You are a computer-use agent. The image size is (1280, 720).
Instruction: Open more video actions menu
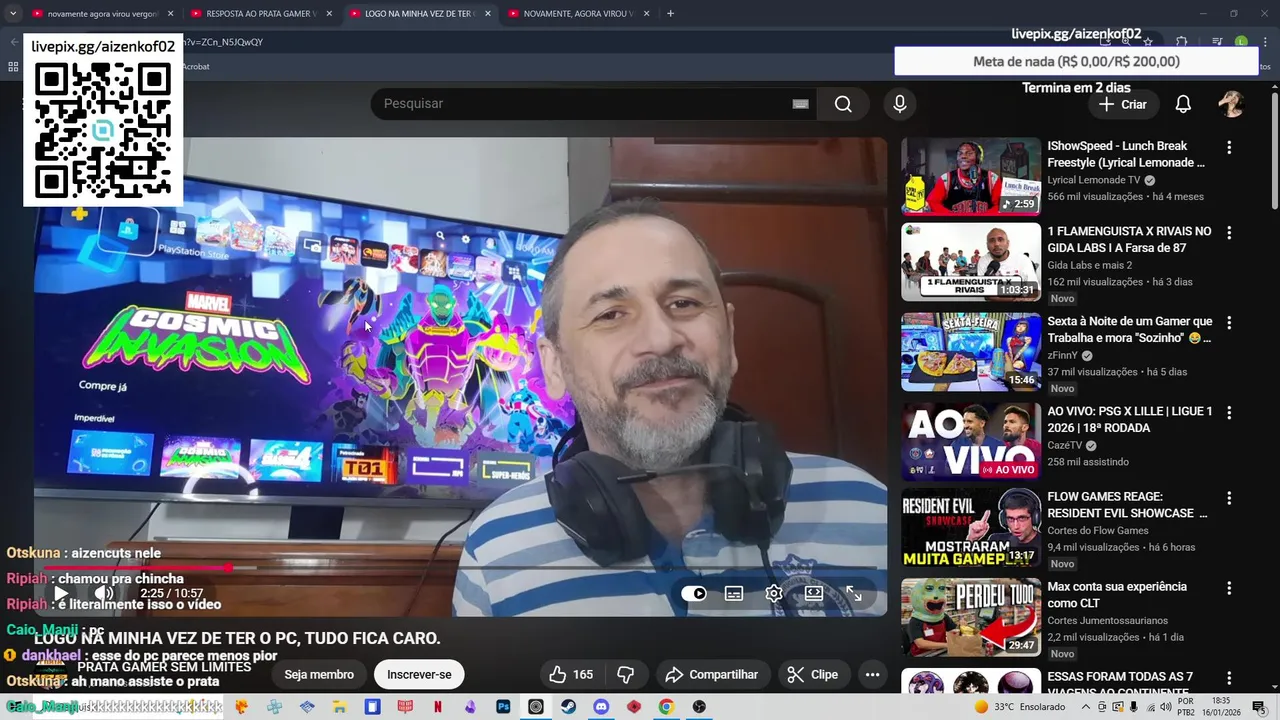[872, 675]
